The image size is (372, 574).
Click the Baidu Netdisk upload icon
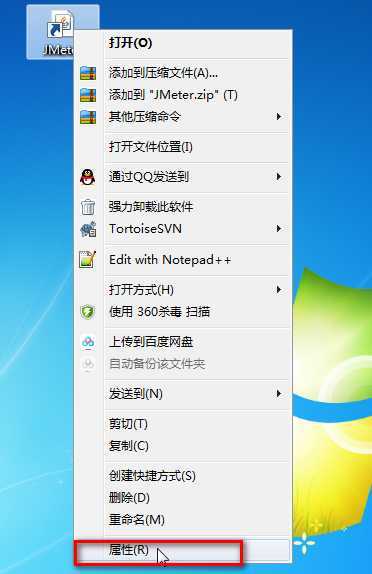[x=88, y=342]
